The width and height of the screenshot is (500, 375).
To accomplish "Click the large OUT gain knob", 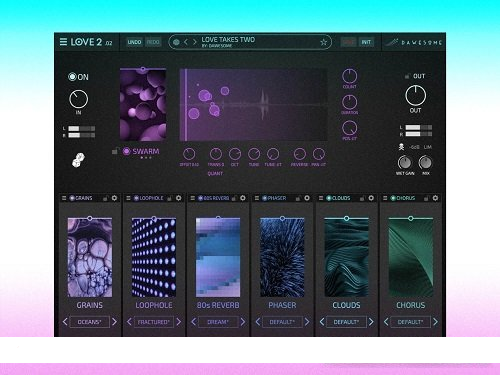I will 415,95.
